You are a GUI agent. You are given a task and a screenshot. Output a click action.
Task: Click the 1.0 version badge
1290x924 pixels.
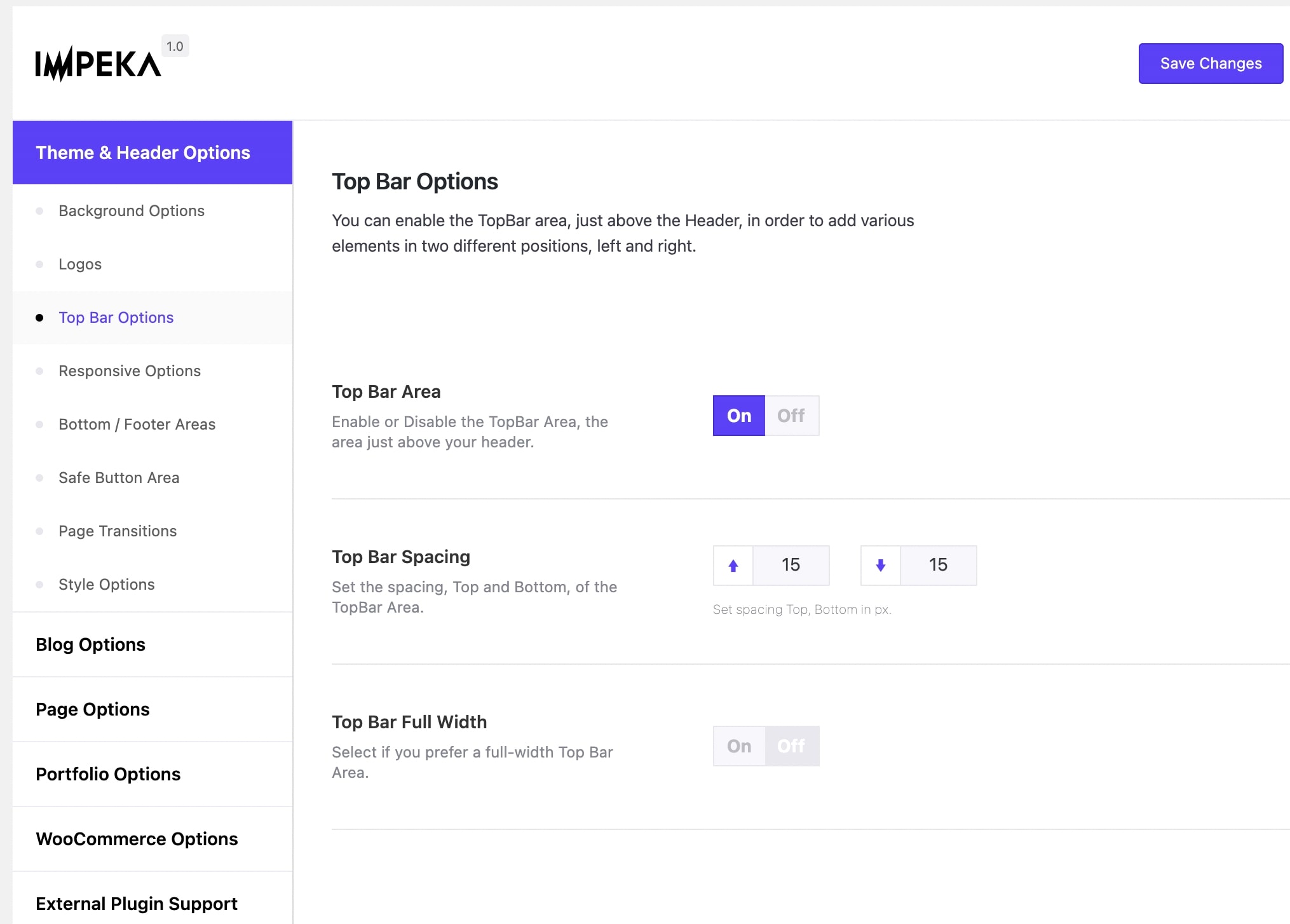coord(175,46)
